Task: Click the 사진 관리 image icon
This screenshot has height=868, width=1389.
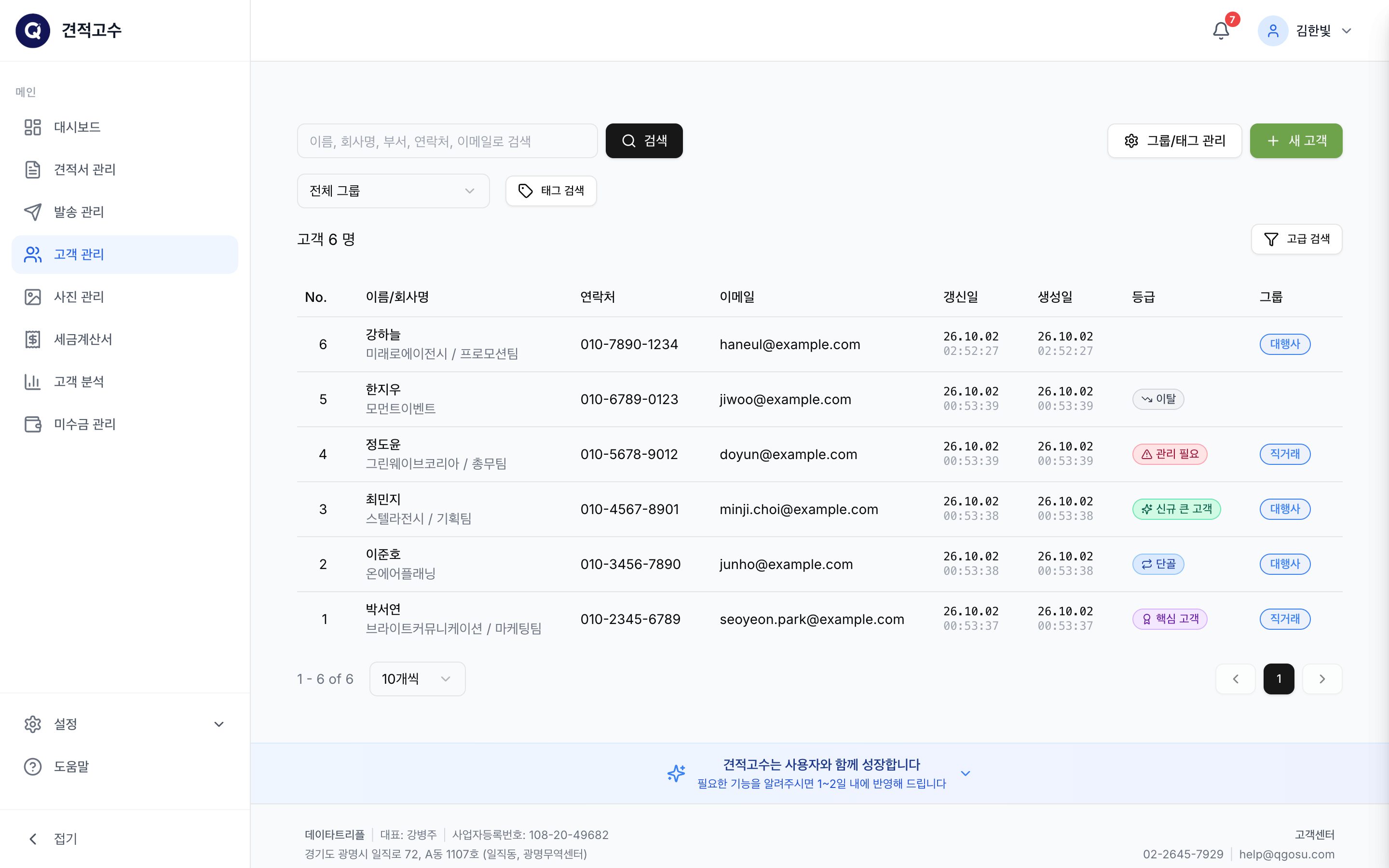Action: pos(33,297)
